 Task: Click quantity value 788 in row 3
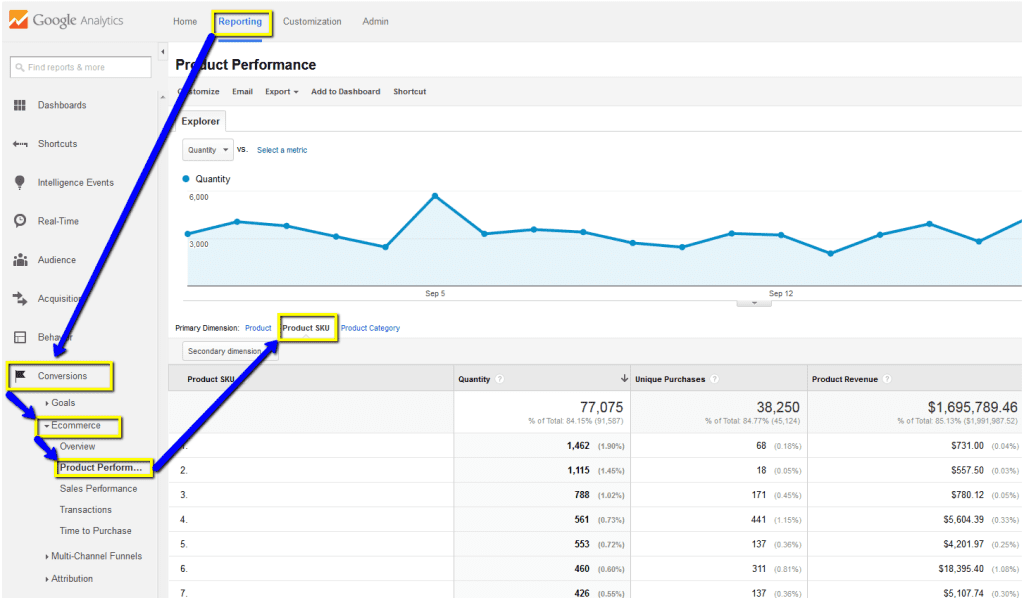(x=582, y=495)
